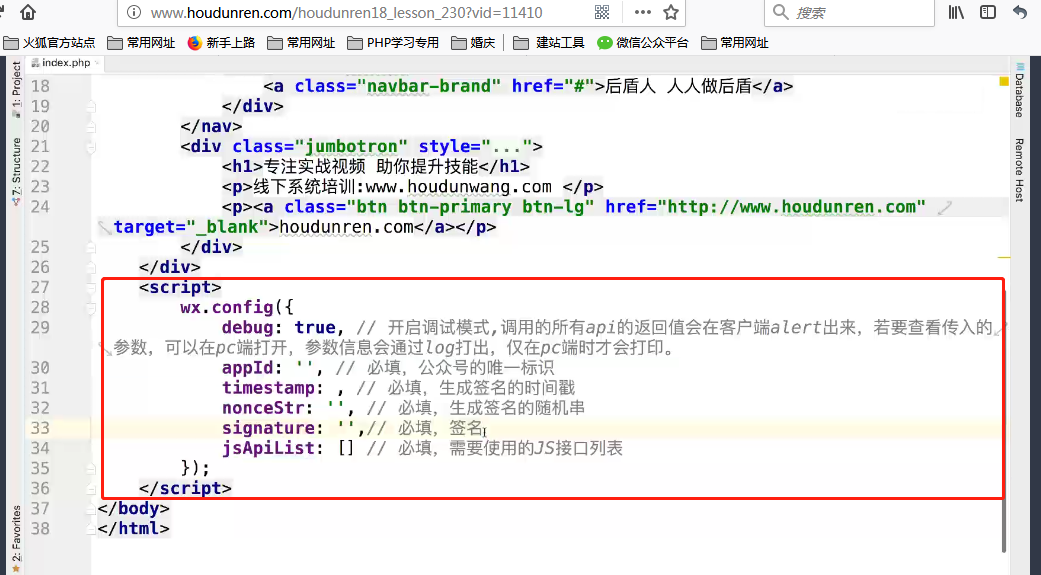
Task: Open 微信公众平台 bookmark
Action: tap(643, 42)
